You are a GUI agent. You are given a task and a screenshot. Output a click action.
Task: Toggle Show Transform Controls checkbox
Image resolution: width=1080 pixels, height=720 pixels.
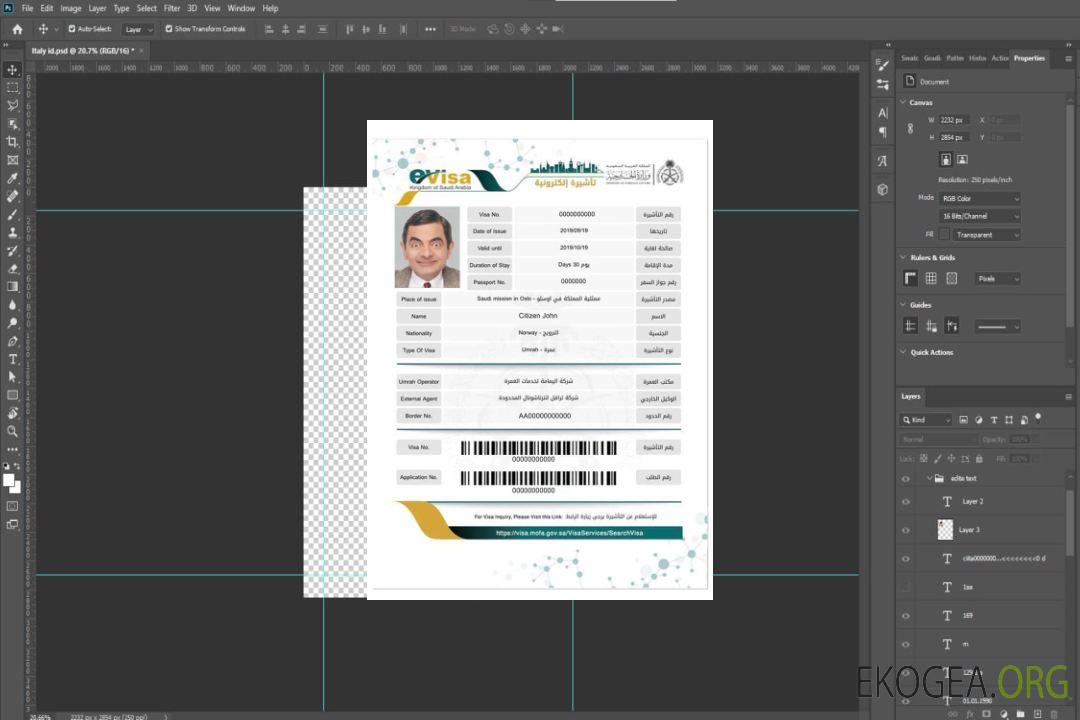coord(169,29)
